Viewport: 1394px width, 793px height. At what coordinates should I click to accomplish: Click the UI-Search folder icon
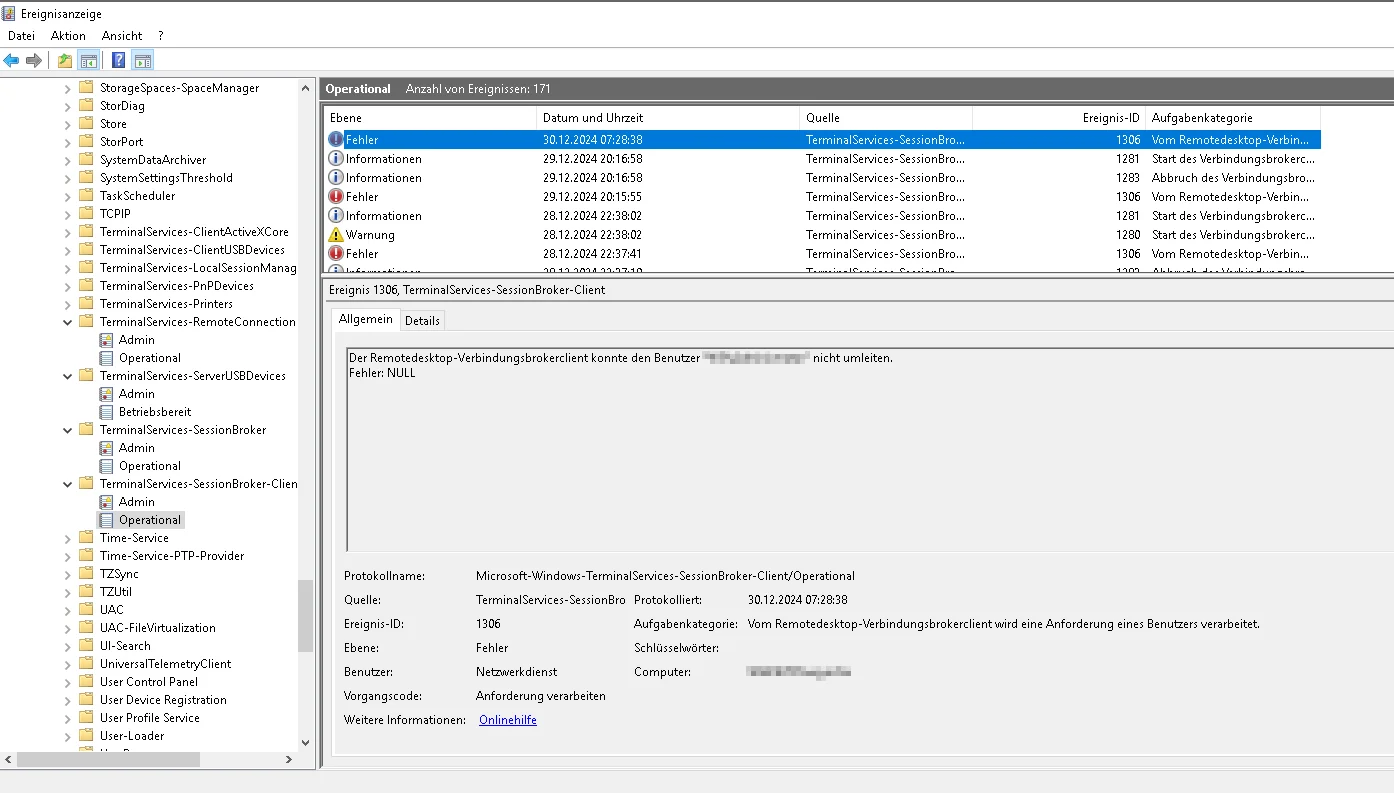pos(86,646)
